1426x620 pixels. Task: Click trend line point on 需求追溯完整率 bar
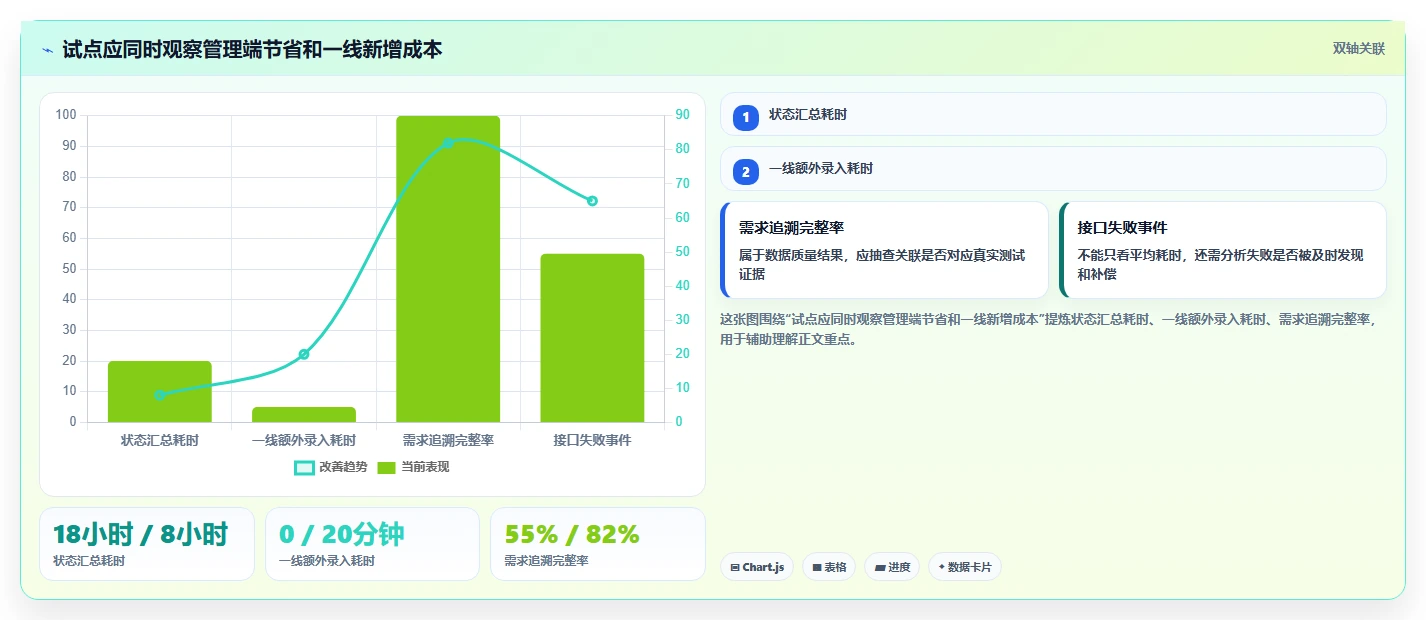(x=448, y=143)
